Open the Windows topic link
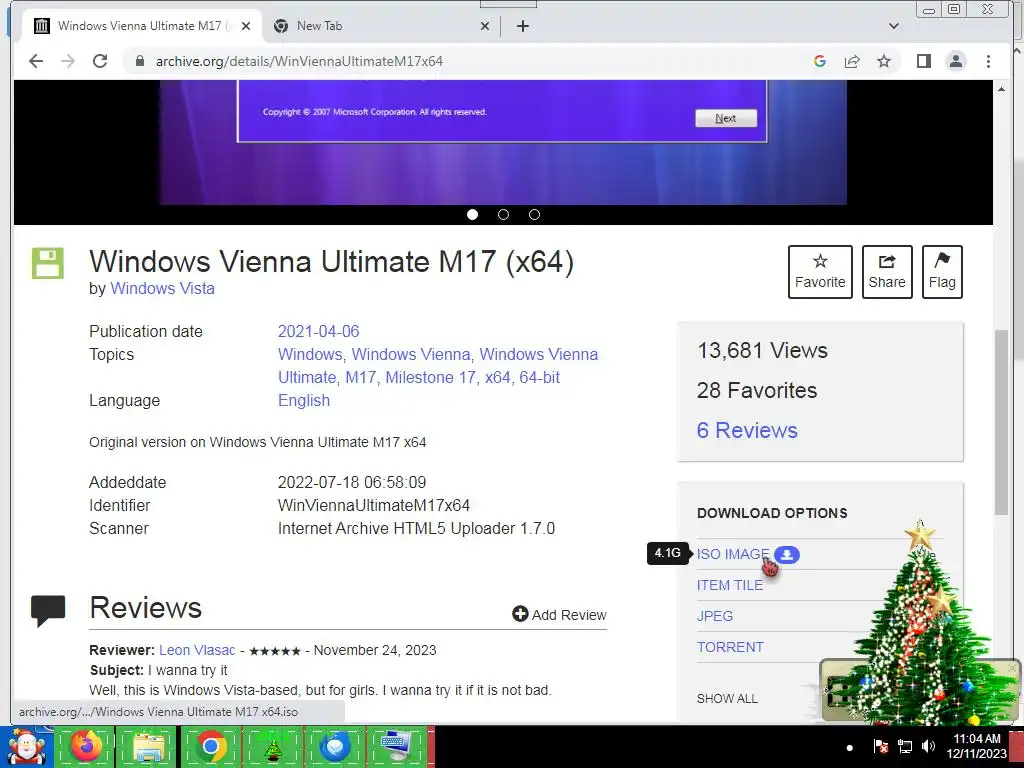1024x768 pixels. click(310, 355)
